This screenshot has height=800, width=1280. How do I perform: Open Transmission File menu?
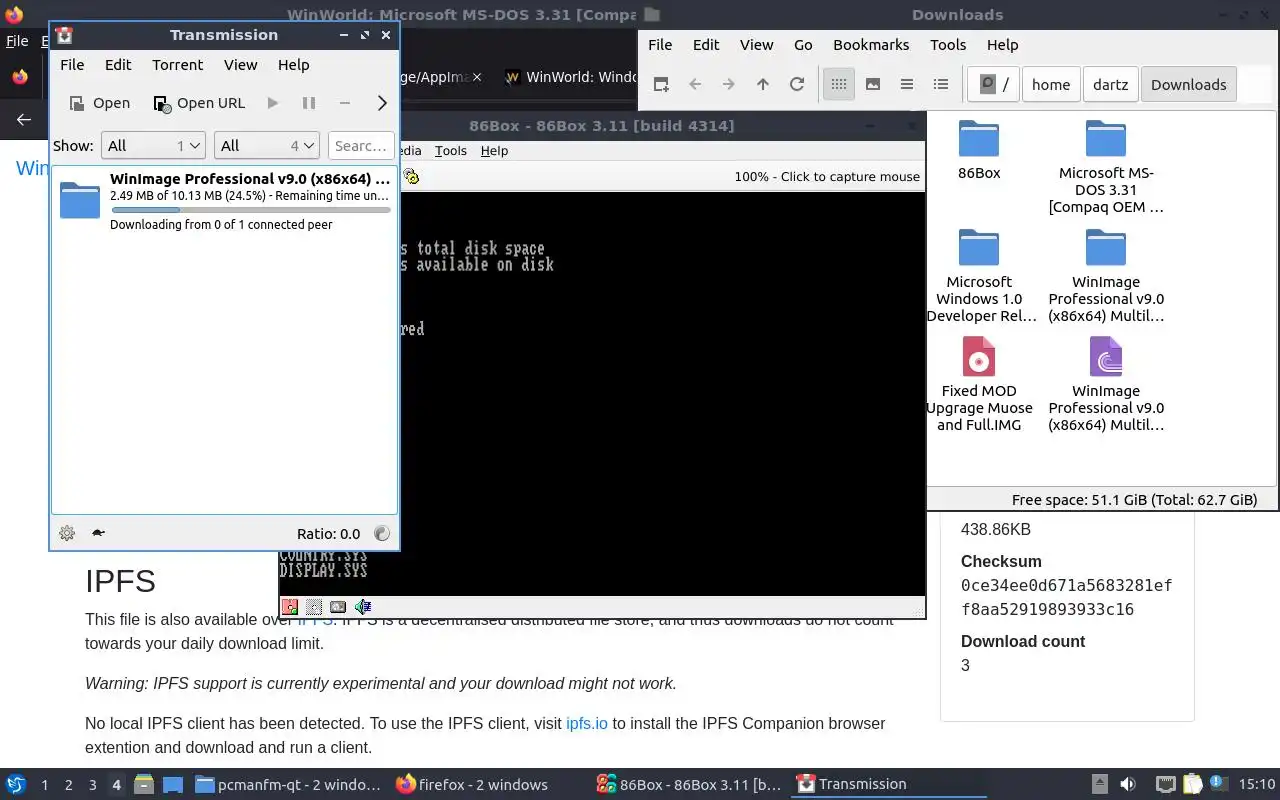(x=72, y=65)
